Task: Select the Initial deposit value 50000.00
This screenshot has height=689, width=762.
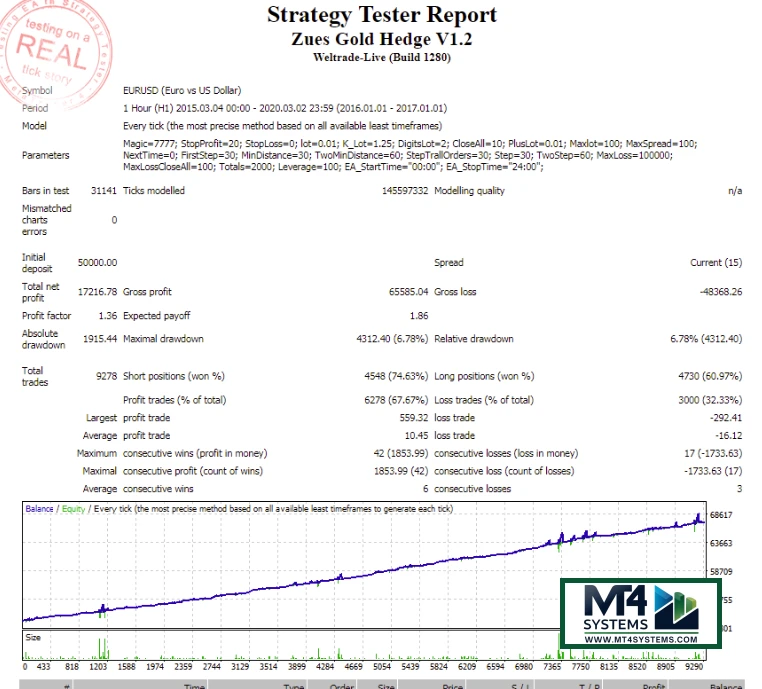Action: tap(97, 262)
